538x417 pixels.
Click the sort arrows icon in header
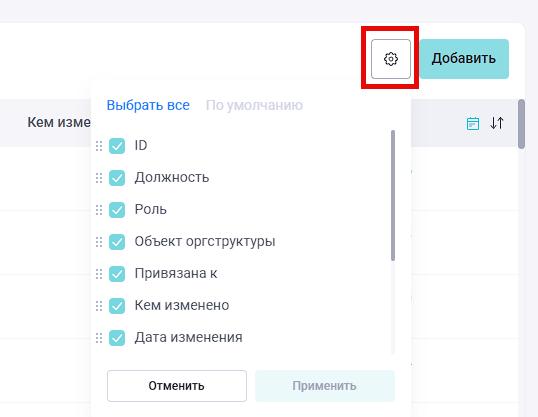click(497, 123)
